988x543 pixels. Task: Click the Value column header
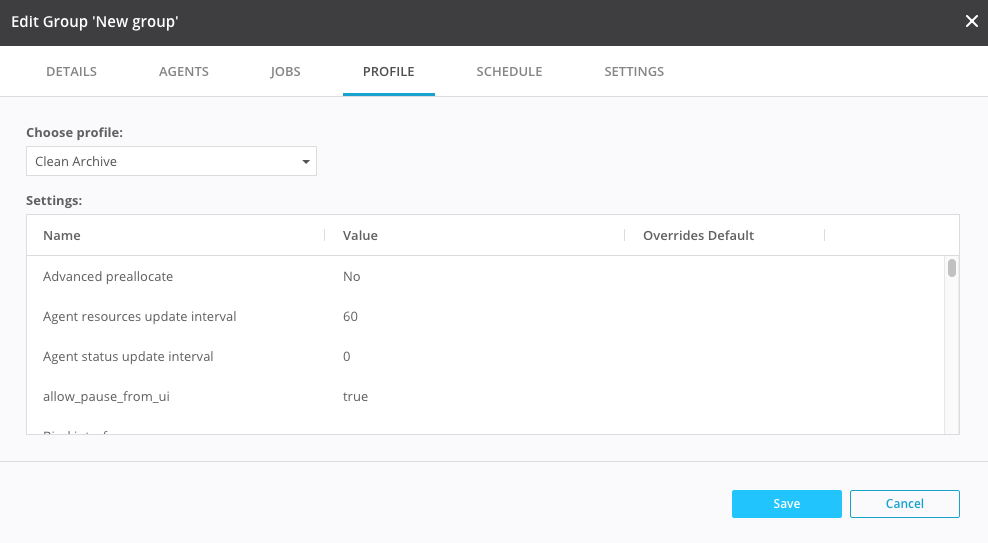pos(360,236)
